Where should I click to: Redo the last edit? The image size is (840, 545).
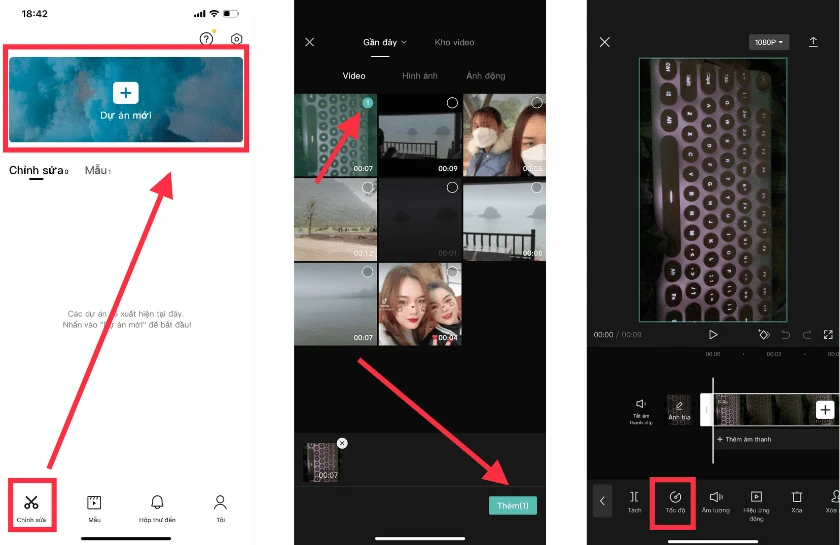[x=807, y=335]
